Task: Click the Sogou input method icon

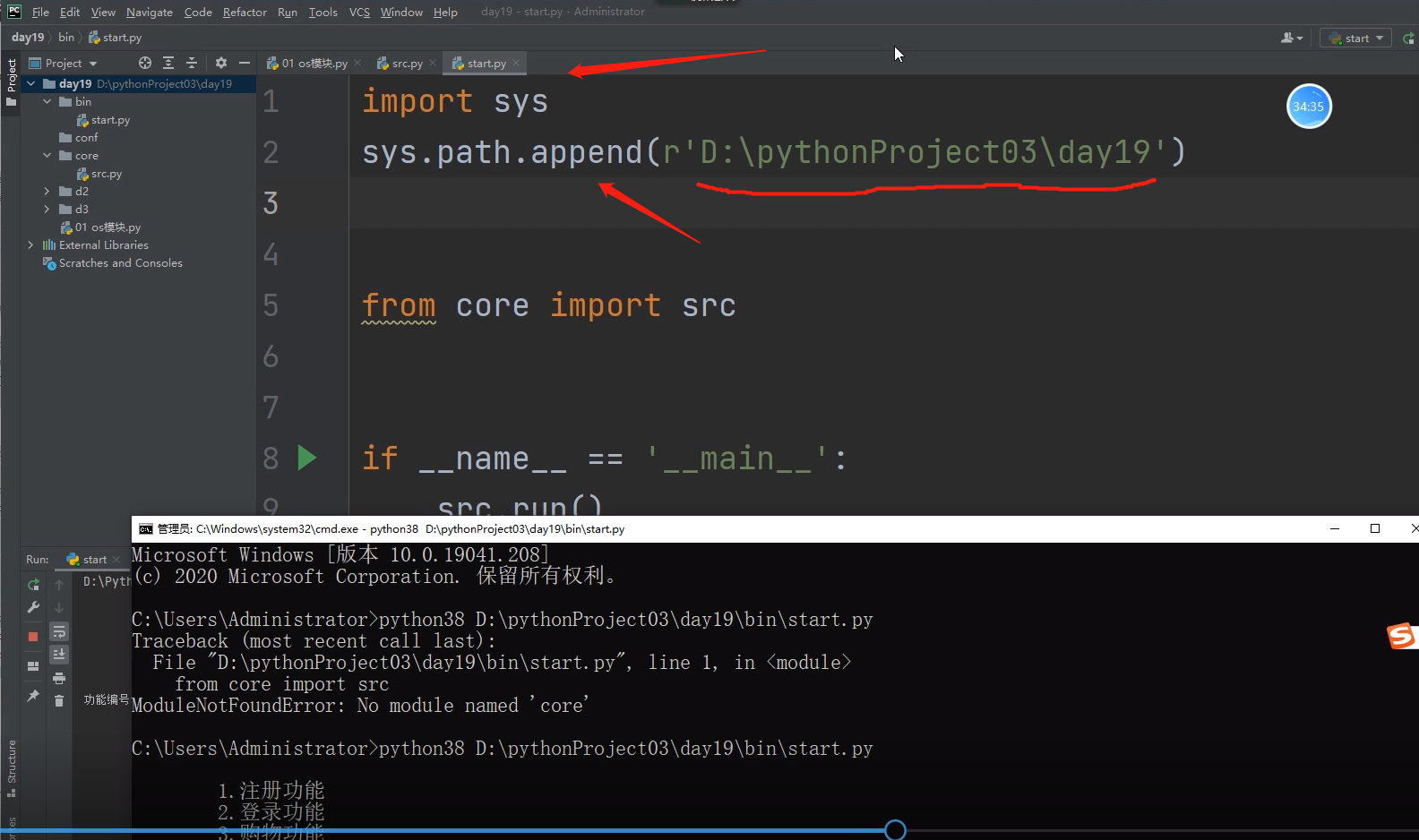Action: click(x=1401, y=636)
